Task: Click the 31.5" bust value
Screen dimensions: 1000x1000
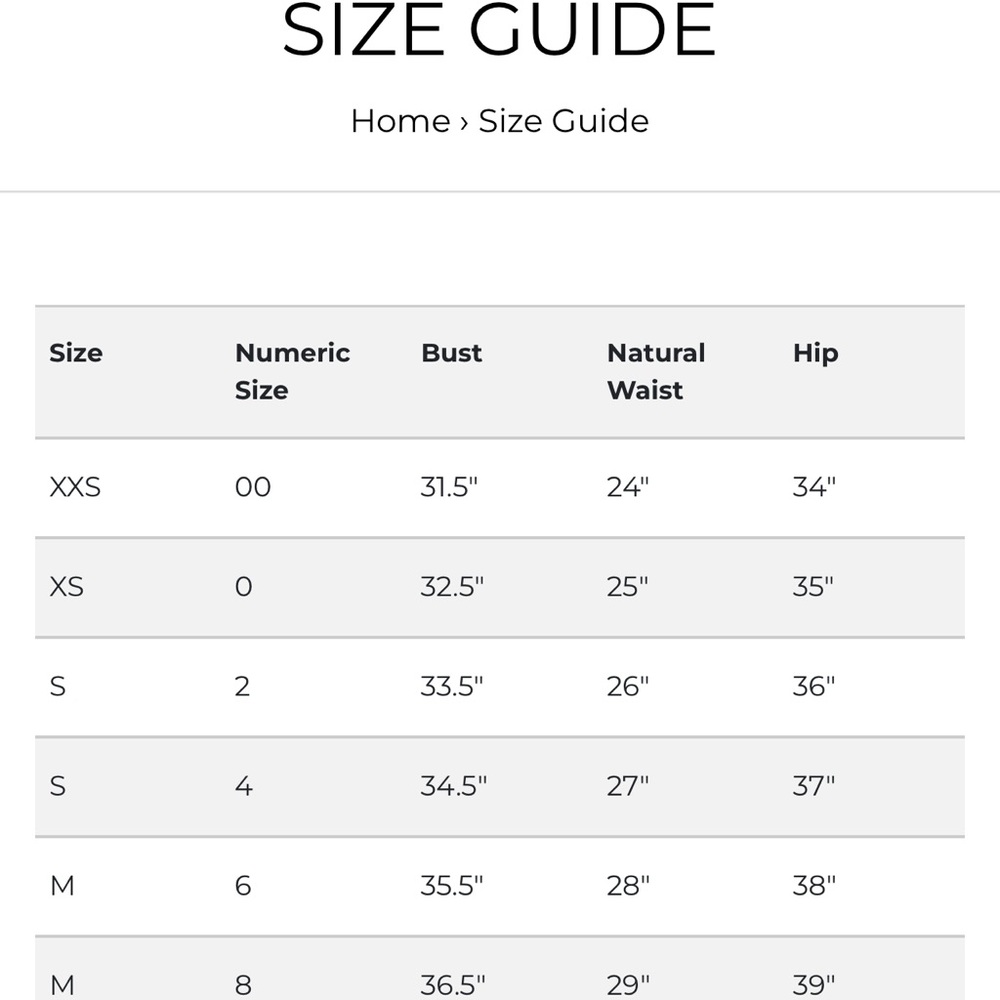Action: point(449,487)
